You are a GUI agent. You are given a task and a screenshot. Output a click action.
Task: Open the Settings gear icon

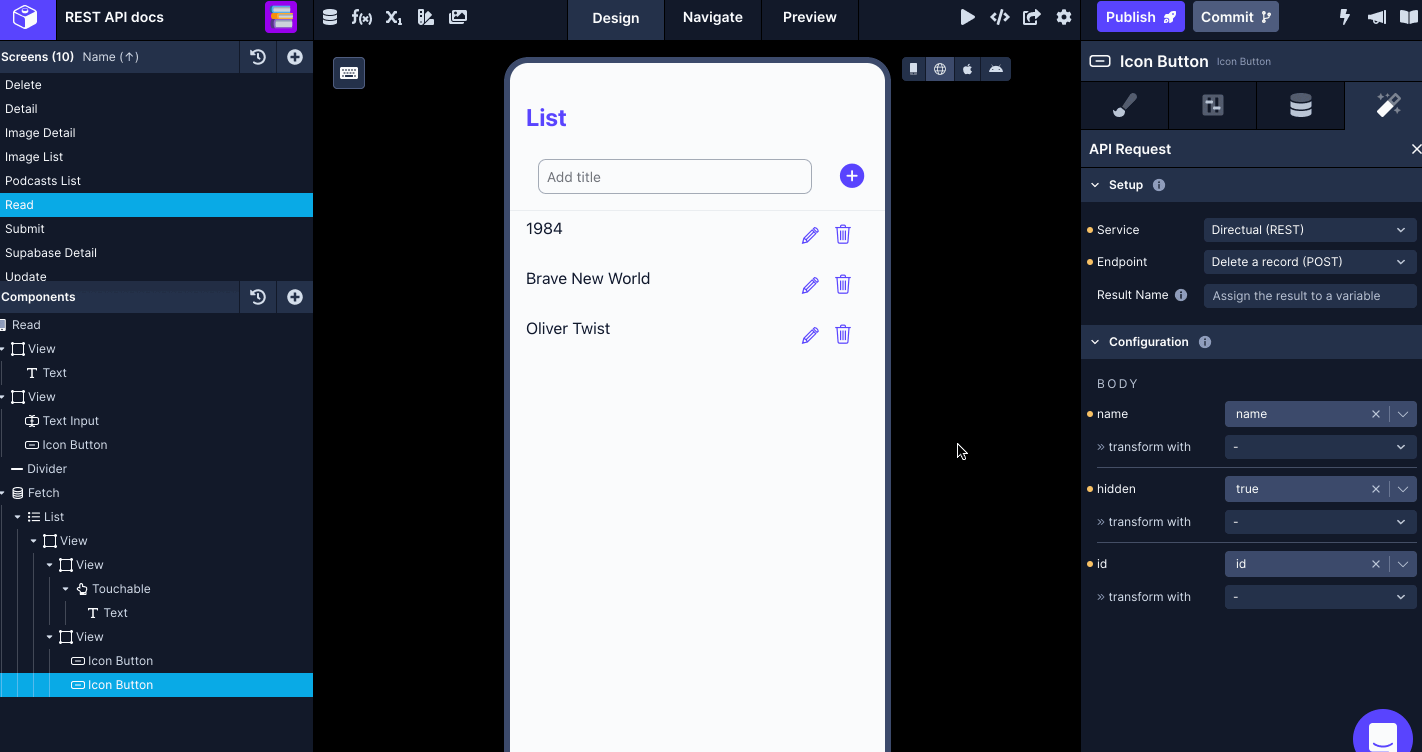click(1064, 17)
